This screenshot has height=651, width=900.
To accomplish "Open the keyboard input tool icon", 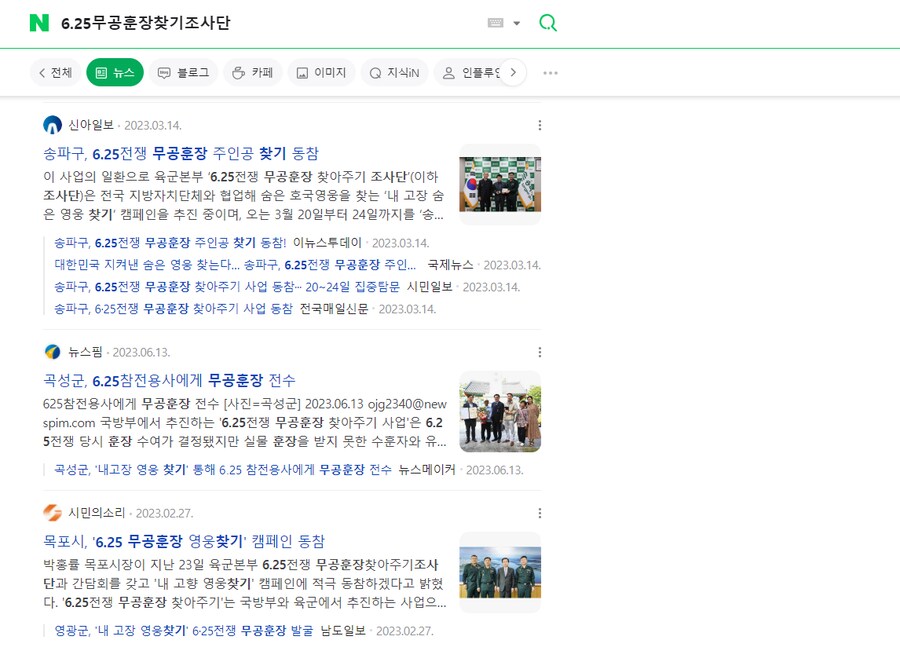I will (x=497, y=22).
